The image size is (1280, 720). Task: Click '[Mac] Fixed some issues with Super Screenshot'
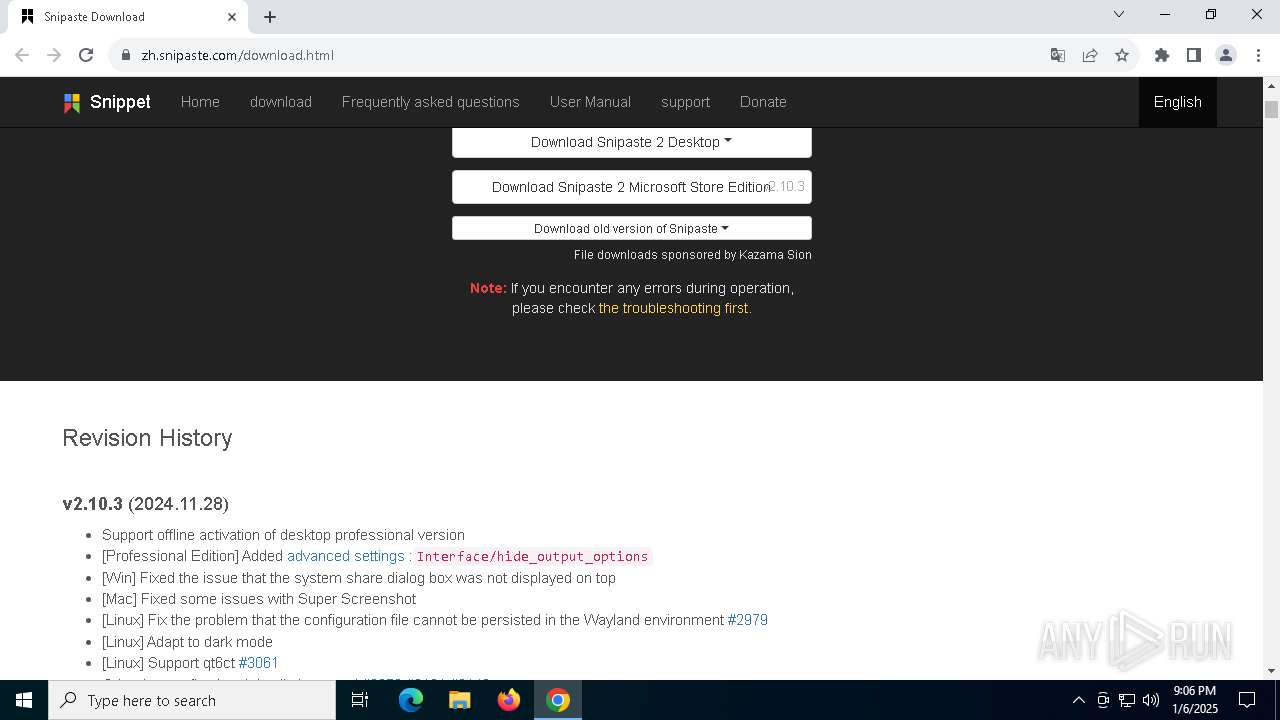[x=259, y=599]
